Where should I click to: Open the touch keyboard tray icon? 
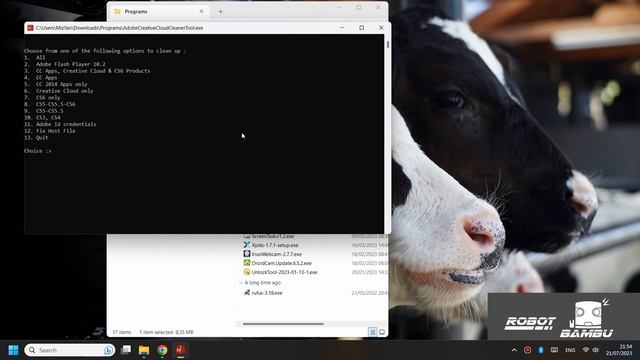pyautogui.click(x=554, y=350)
